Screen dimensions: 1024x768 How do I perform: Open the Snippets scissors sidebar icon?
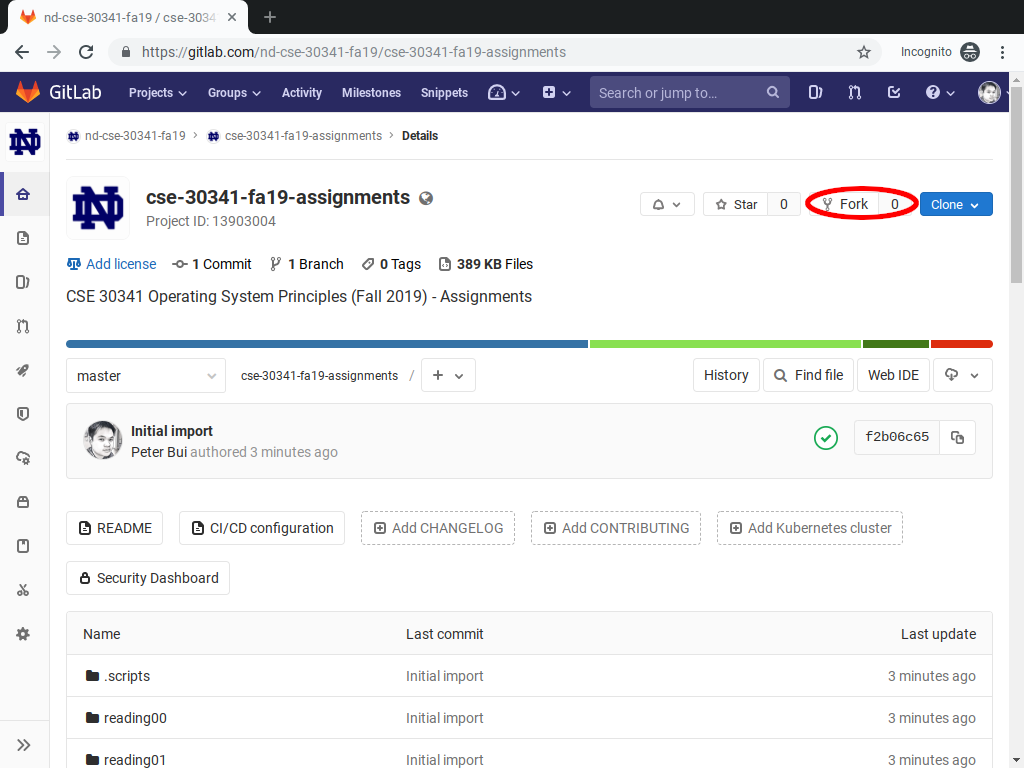click(23, 590)
